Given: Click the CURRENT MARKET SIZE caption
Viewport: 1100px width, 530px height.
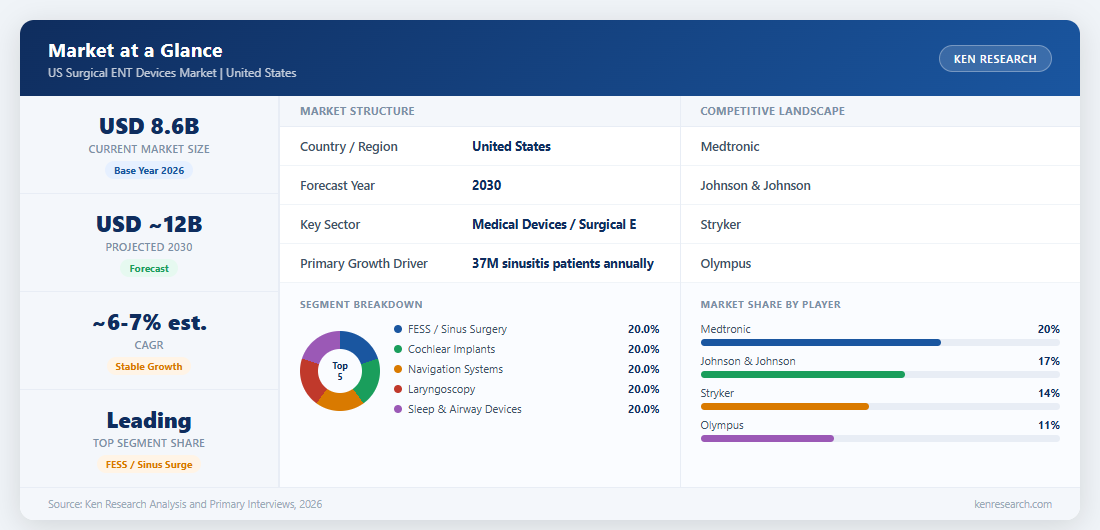Looking at the screenshot, I should 149,150.
